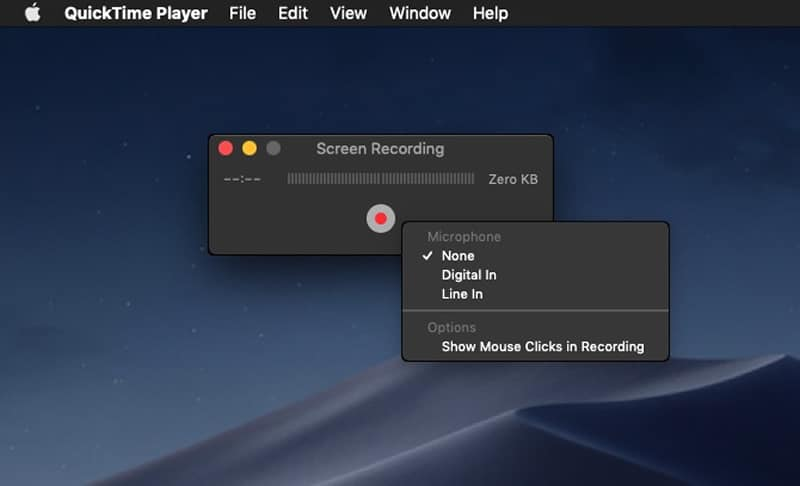This screenshot has width=800, height=486.
Task: Close the Screen Recording window
Action: tap(226, 148)
